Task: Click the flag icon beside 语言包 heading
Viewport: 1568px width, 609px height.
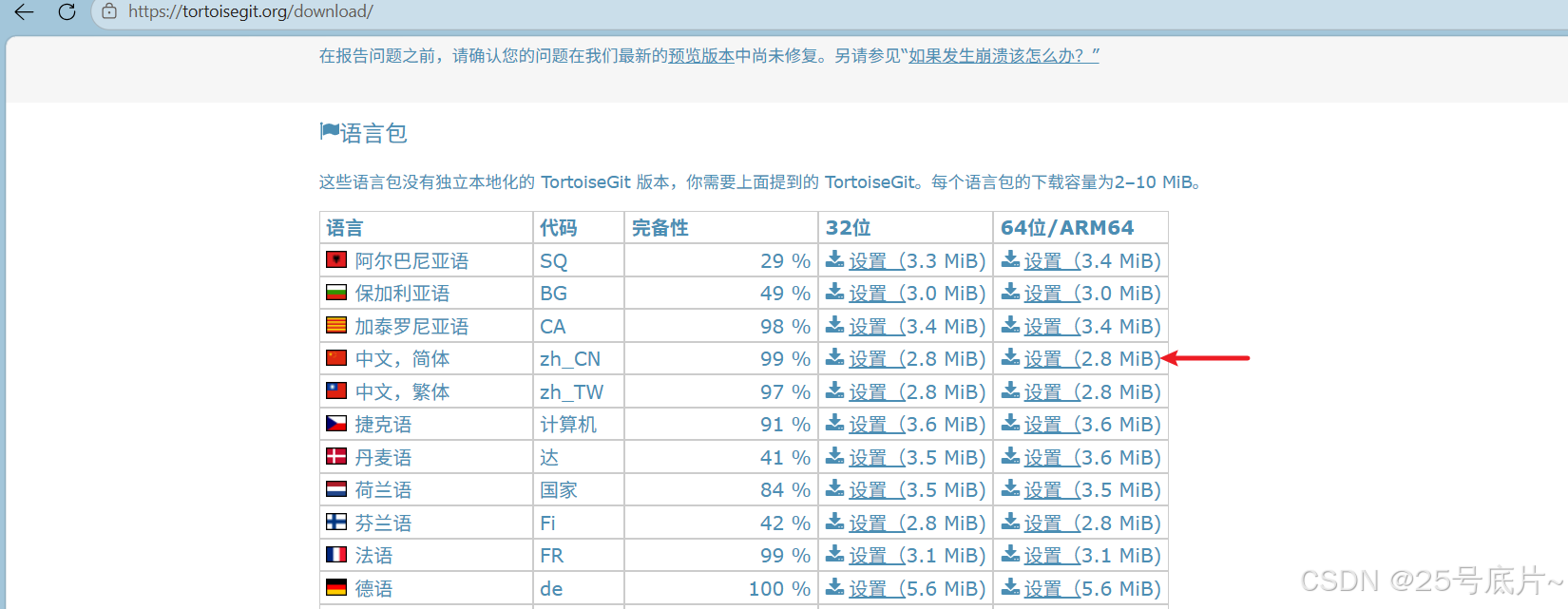Action: pyautogui.click(x=330, y=132)
